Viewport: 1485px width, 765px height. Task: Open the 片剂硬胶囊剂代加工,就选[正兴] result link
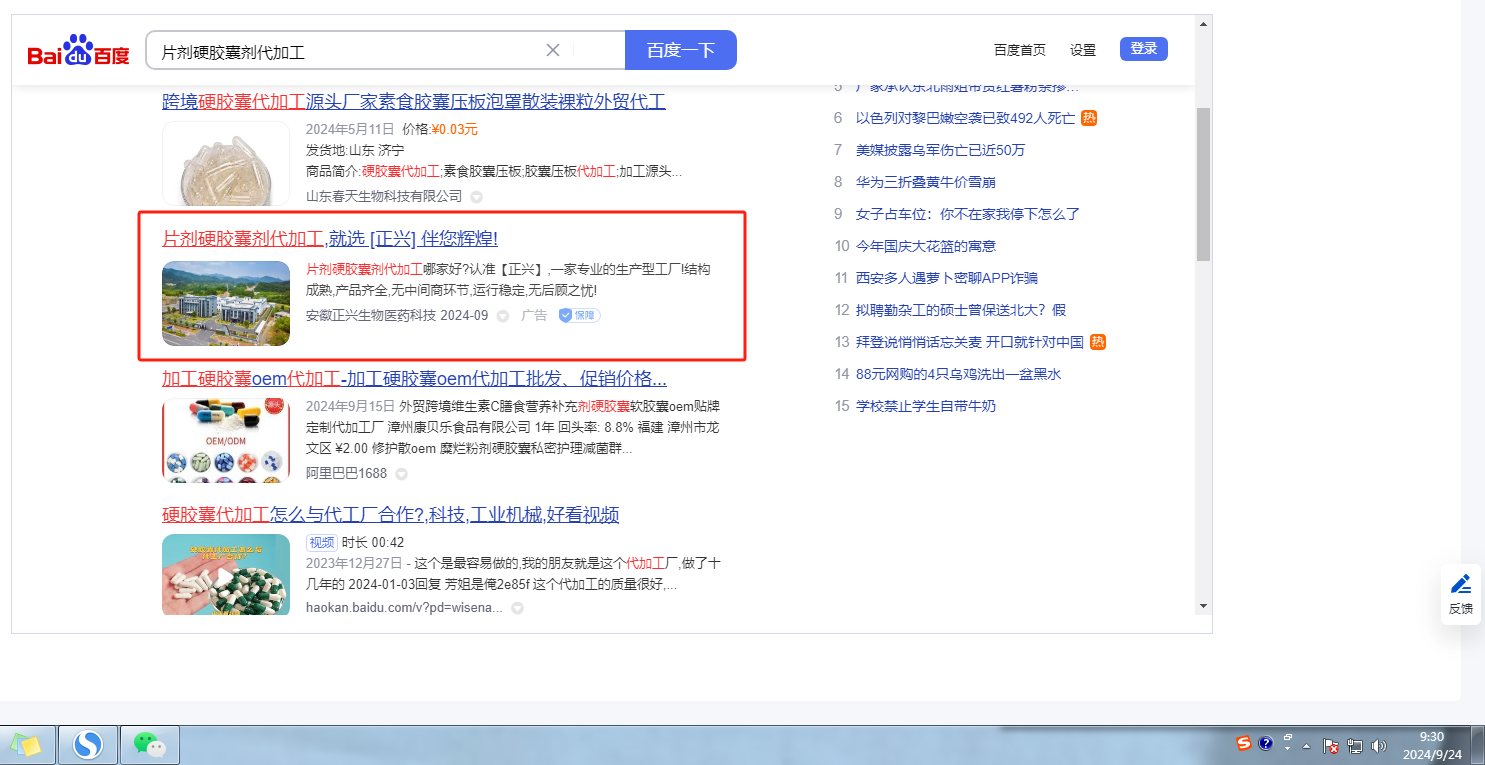pos(329,239)
